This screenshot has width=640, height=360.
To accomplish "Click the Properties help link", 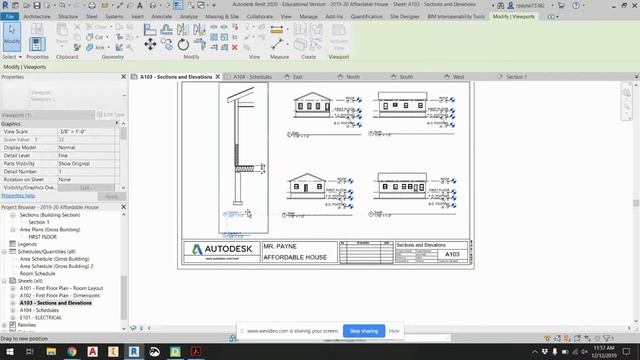I will pyautogui.click(x=18, y=196).
